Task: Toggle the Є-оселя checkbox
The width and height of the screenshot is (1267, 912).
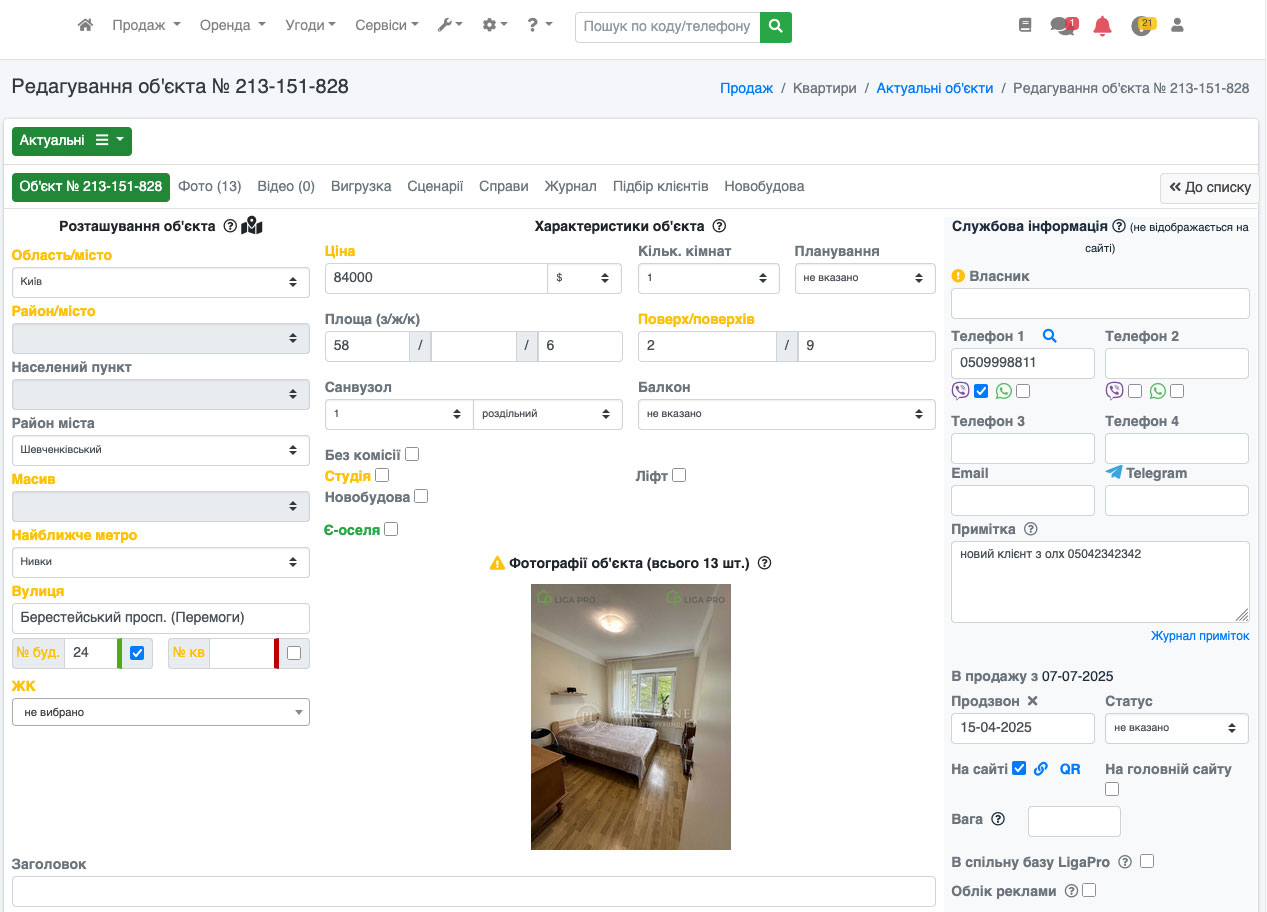Action: (391, 529)
